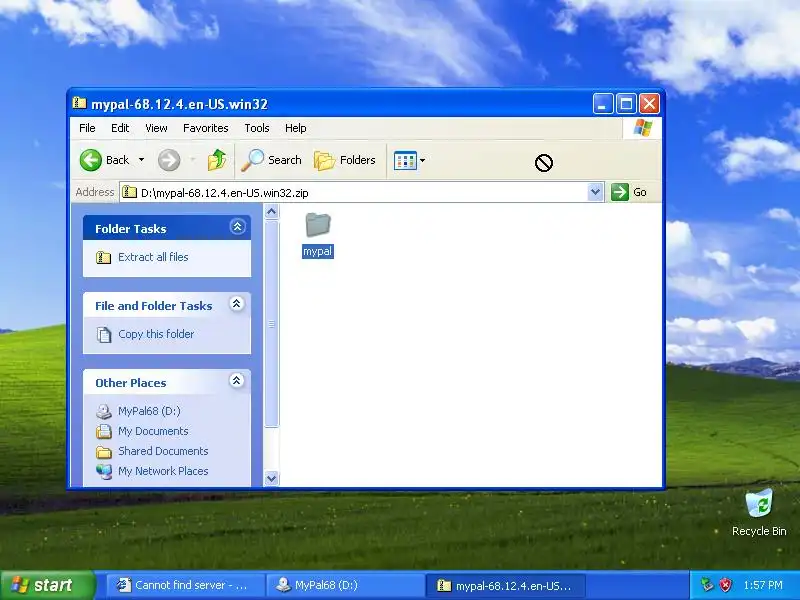Open the Views button menu
Viewport: 800px width, 600px height.
[409, 160]
